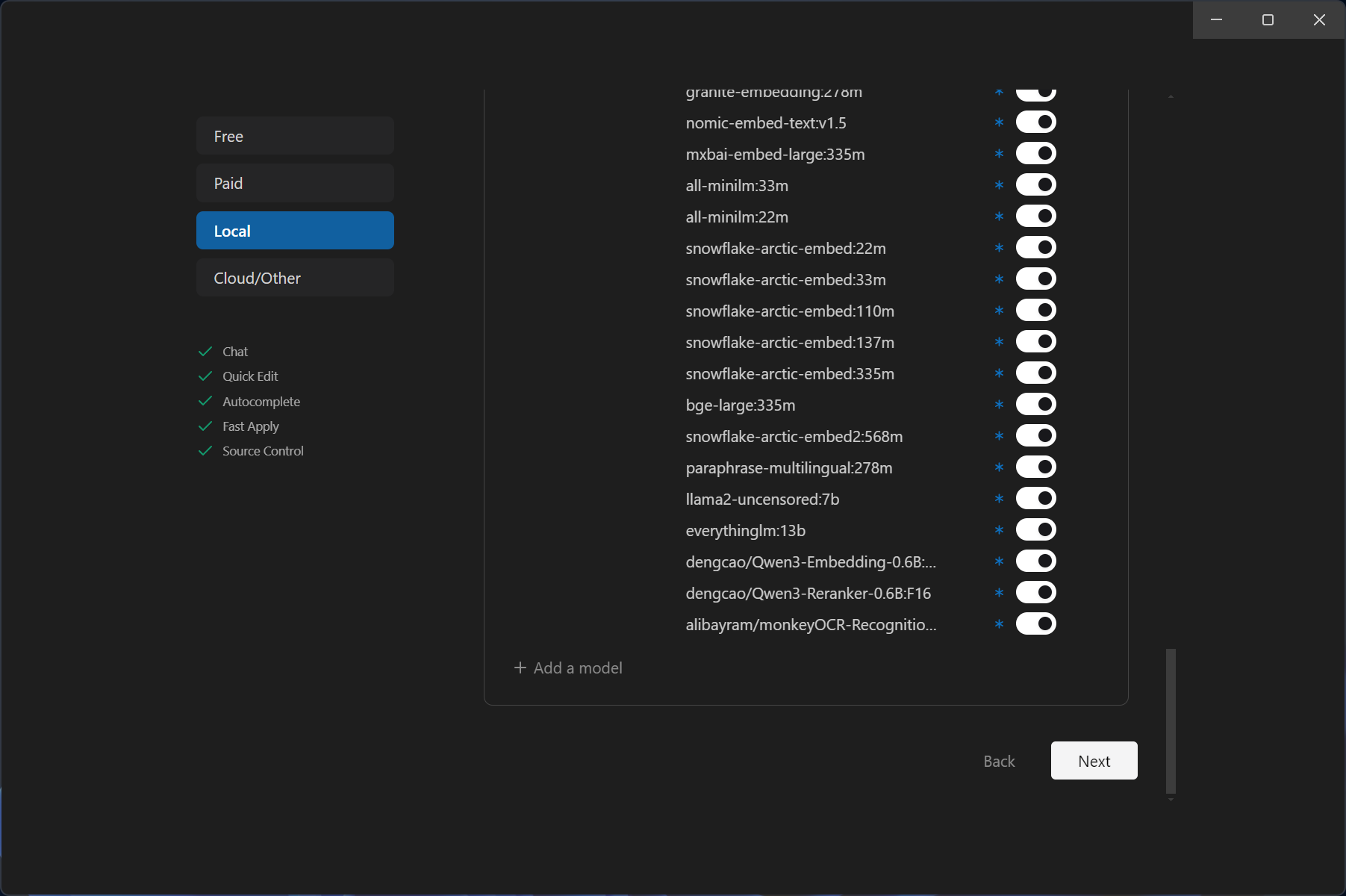Click the Chat checkmark icon
Screen dimensions: 1346x896
[205, 351]
